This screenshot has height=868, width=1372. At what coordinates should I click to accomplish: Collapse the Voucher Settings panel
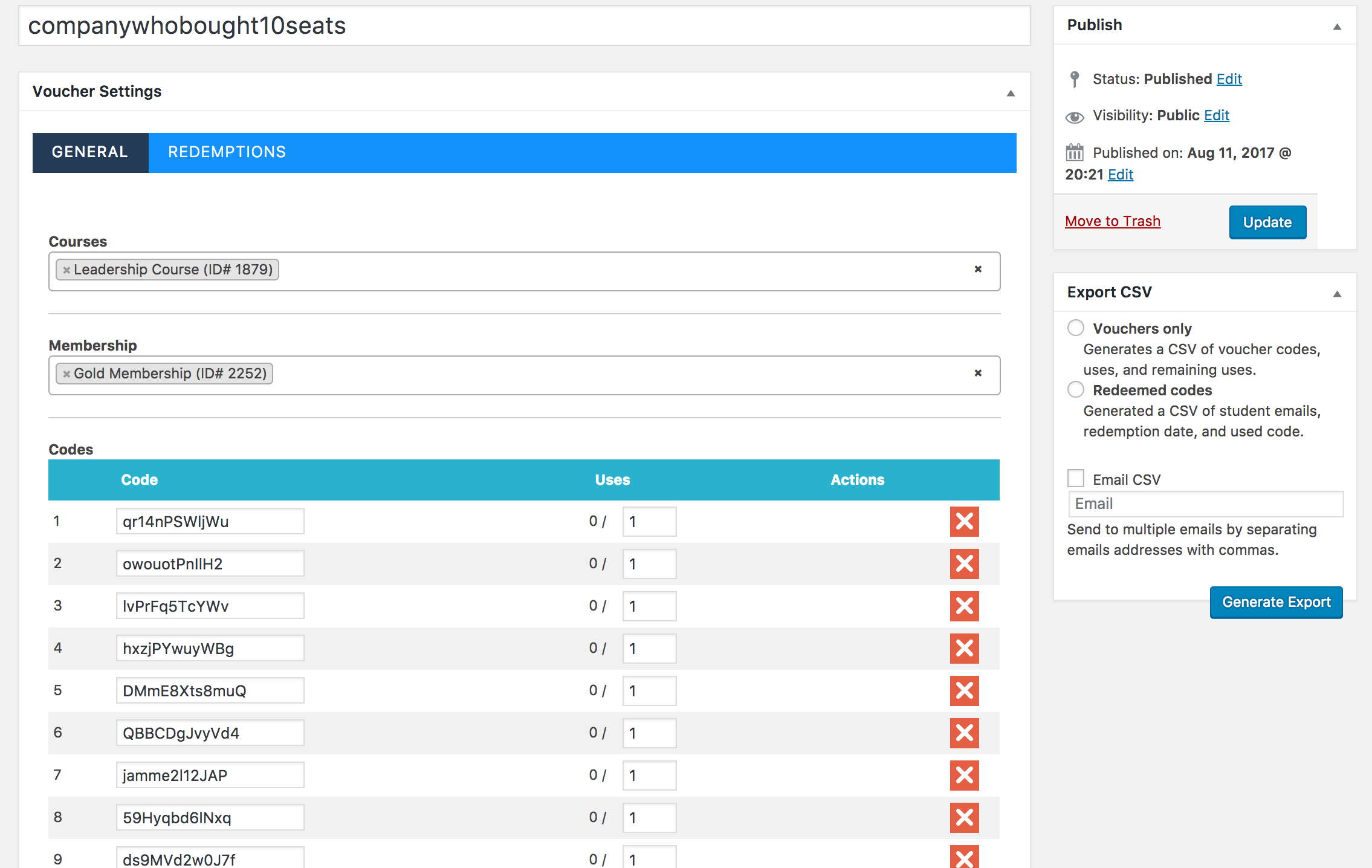click(1011, 93)
